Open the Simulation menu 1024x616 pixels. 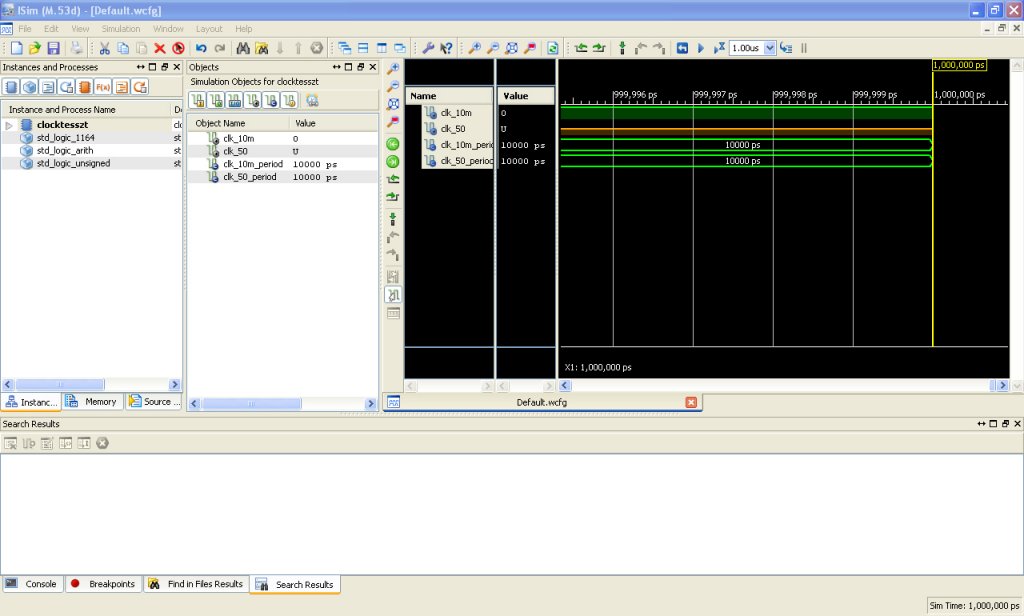point(121,29)
